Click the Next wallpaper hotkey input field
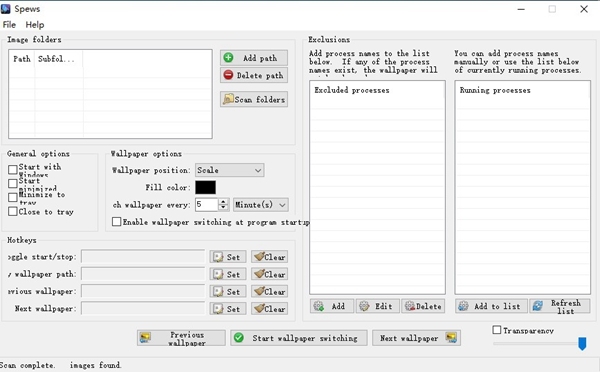The width and height of the screenshot is (600, 372). 143,308
